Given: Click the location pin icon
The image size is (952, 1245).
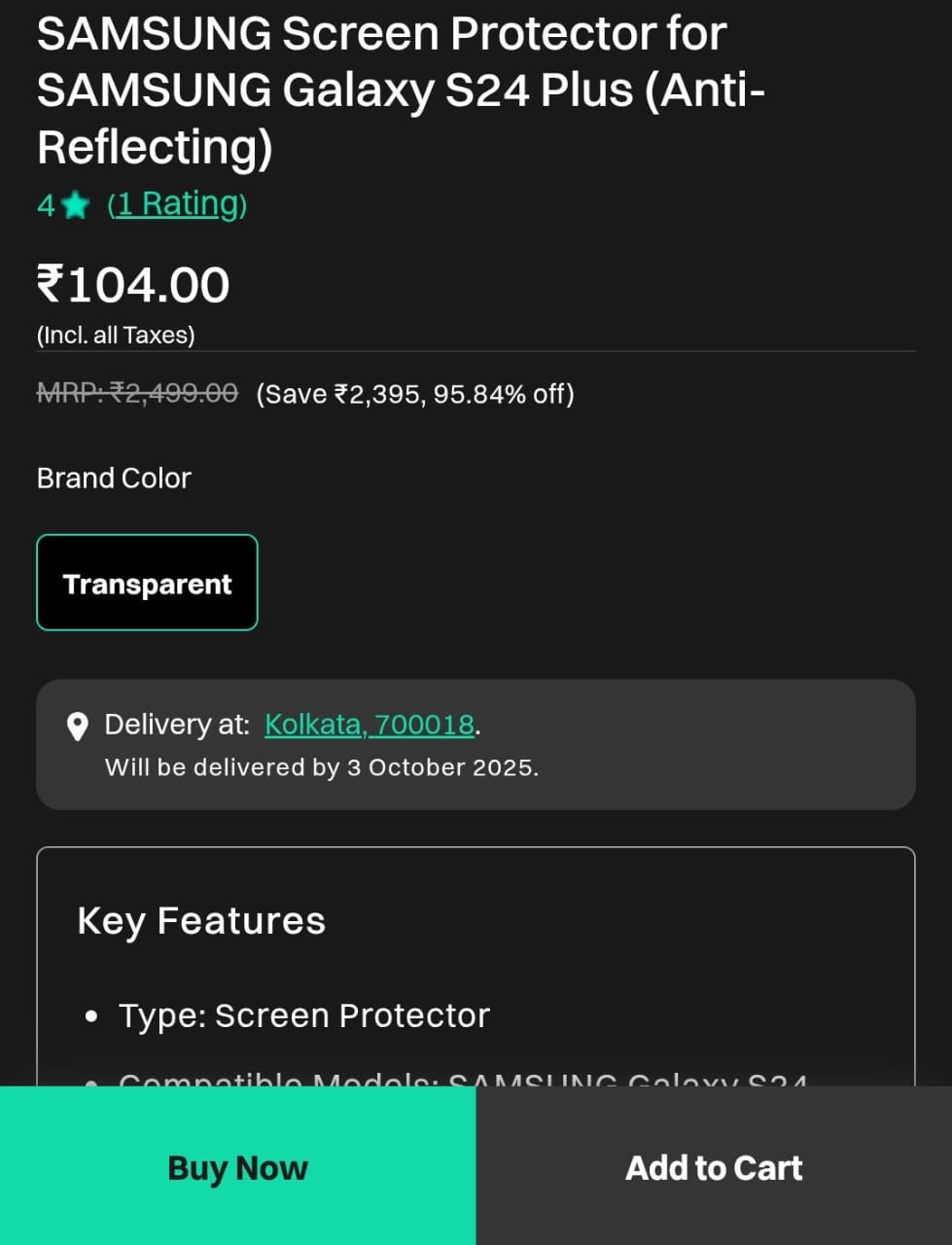Looking at the screenshot, I should pos(78,727).
